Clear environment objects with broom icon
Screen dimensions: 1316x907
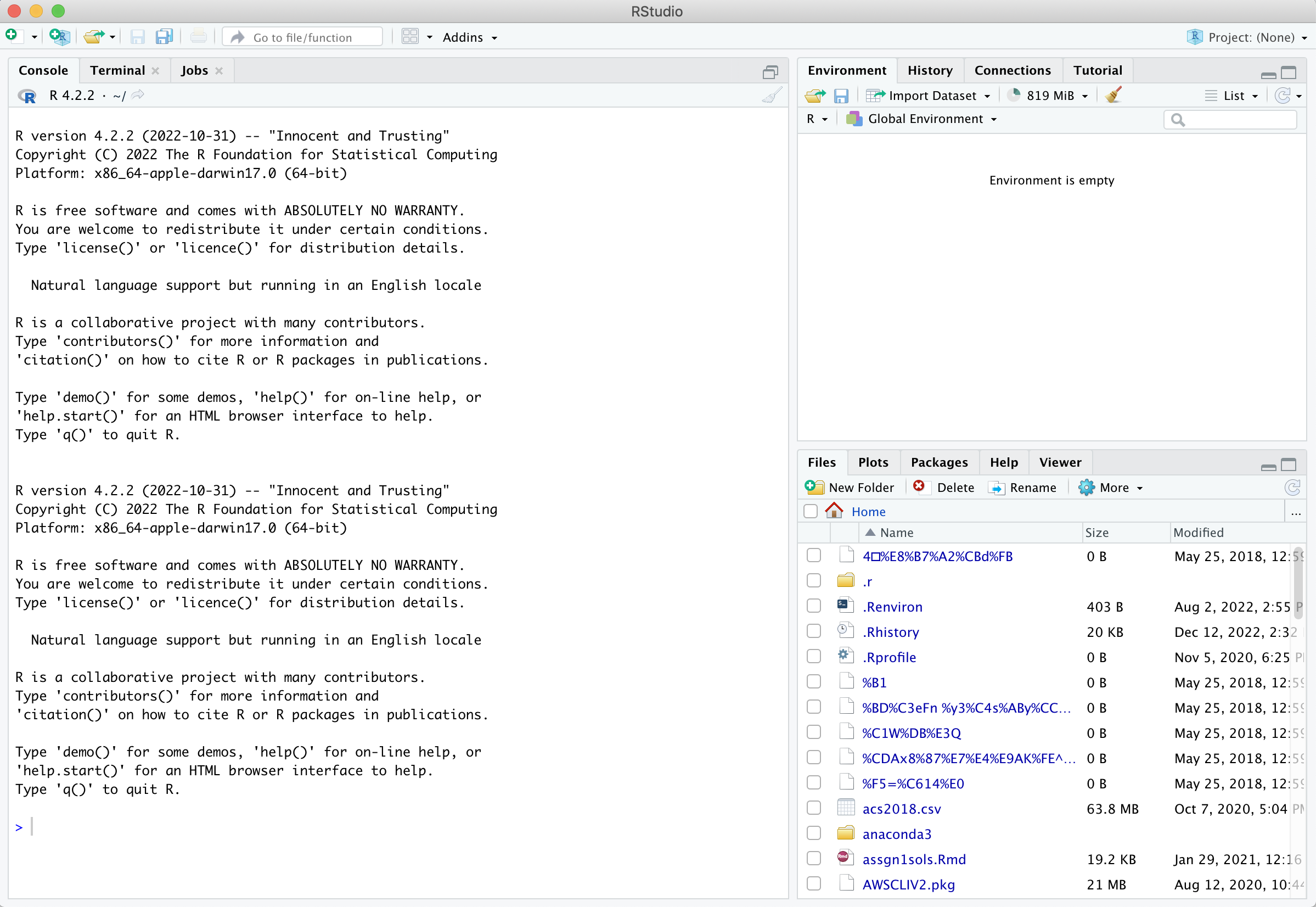coord(1113,95)
